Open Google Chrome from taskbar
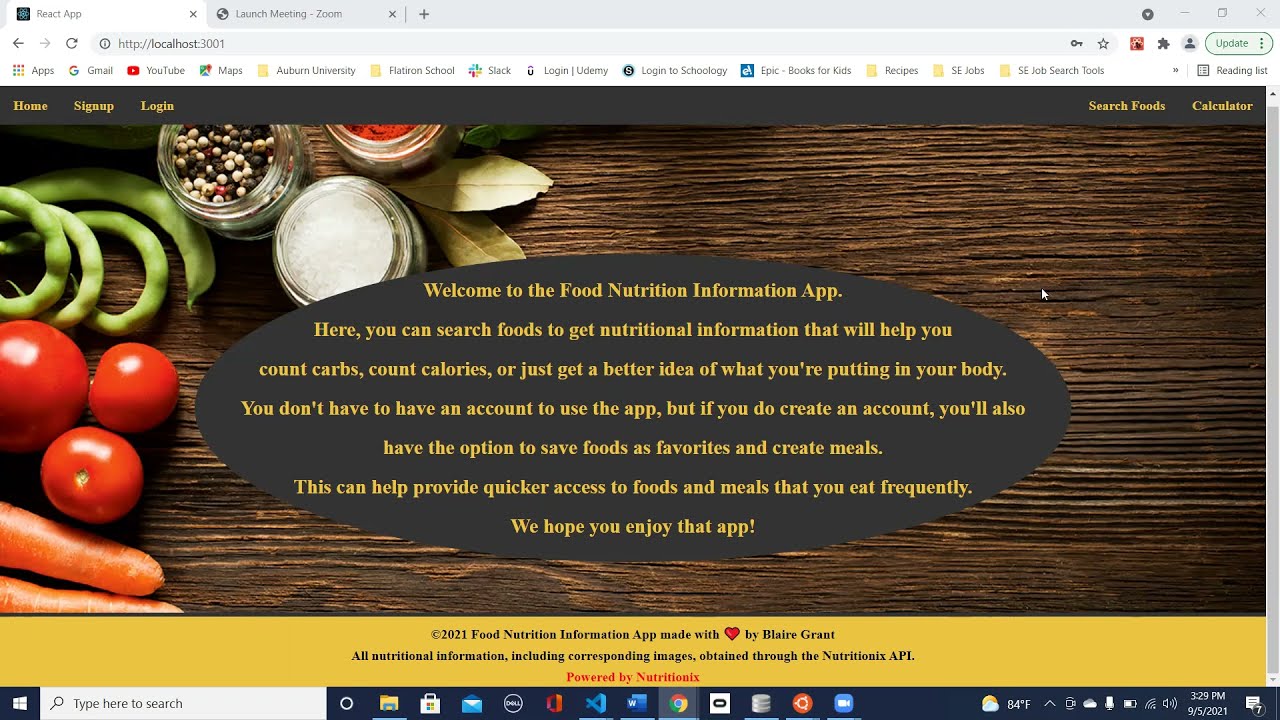Viewport: 1280px width, 720px height. pyautogui.click(x=678, y=703)
